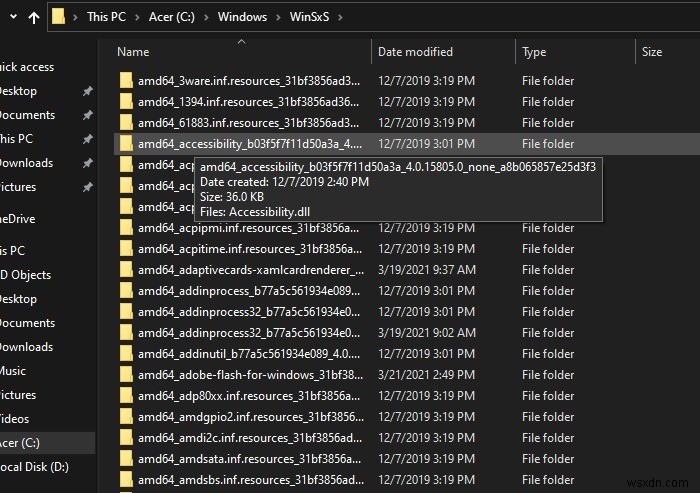Click the folder icon in address bar
Screen dimensions: 700x493
(58, 17)
